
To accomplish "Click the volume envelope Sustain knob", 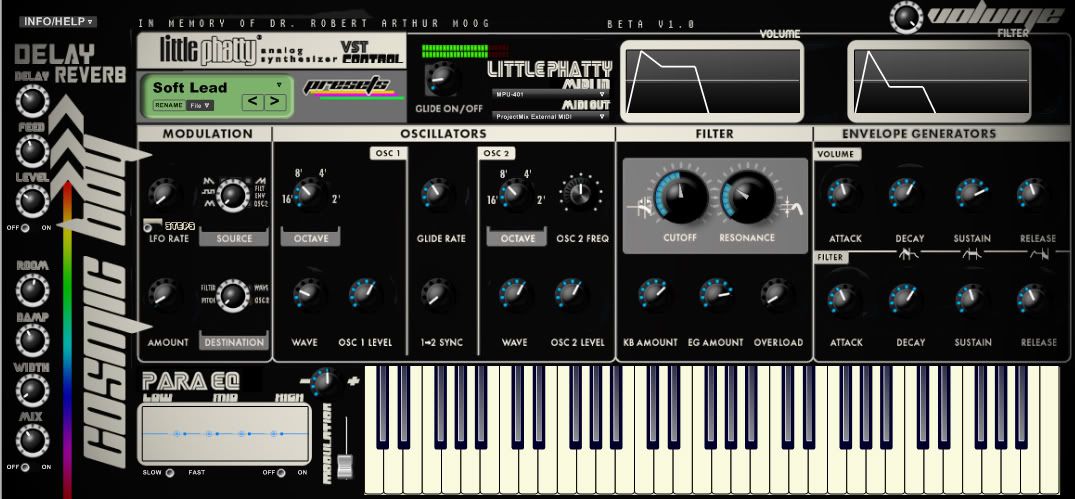I will coord(972,194).
